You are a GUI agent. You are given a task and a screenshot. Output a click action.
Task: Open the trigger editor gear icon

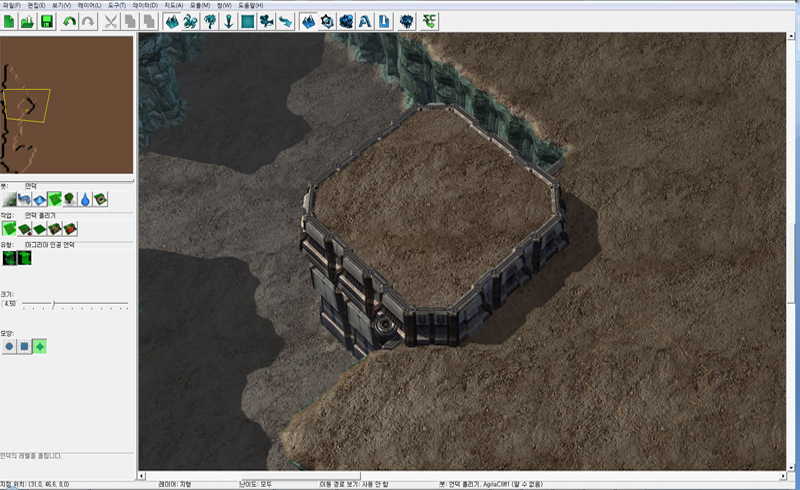click(x=327, y=21)
